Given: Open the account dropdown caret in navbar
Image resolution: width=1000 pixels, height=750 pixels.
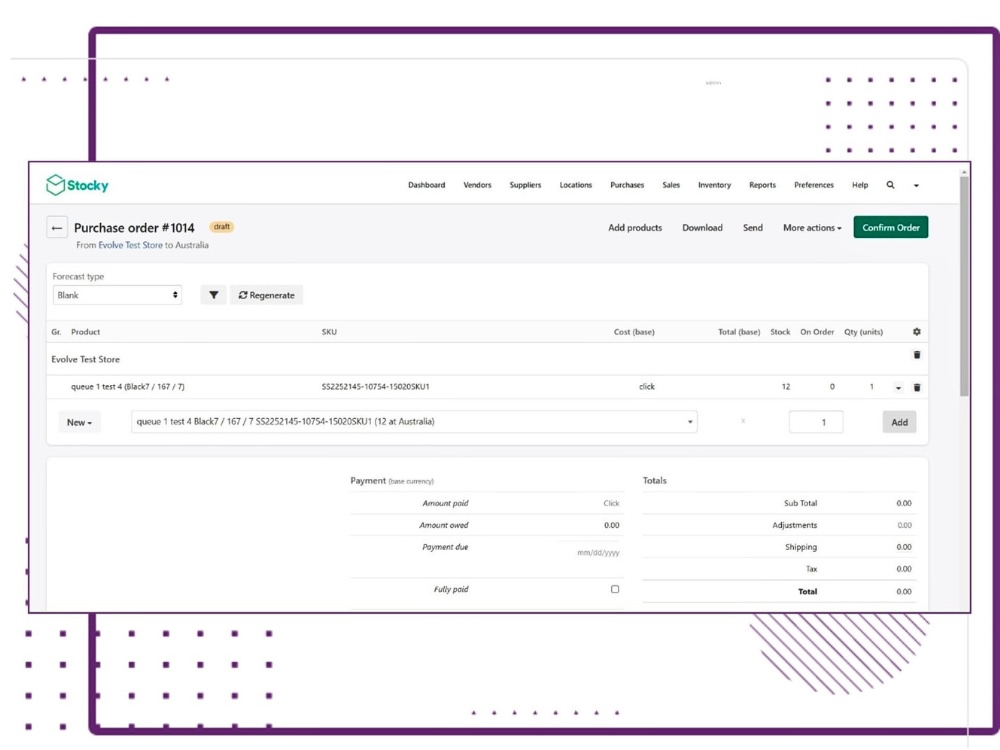Looking at the screenshot, I should tap(916, 186).
